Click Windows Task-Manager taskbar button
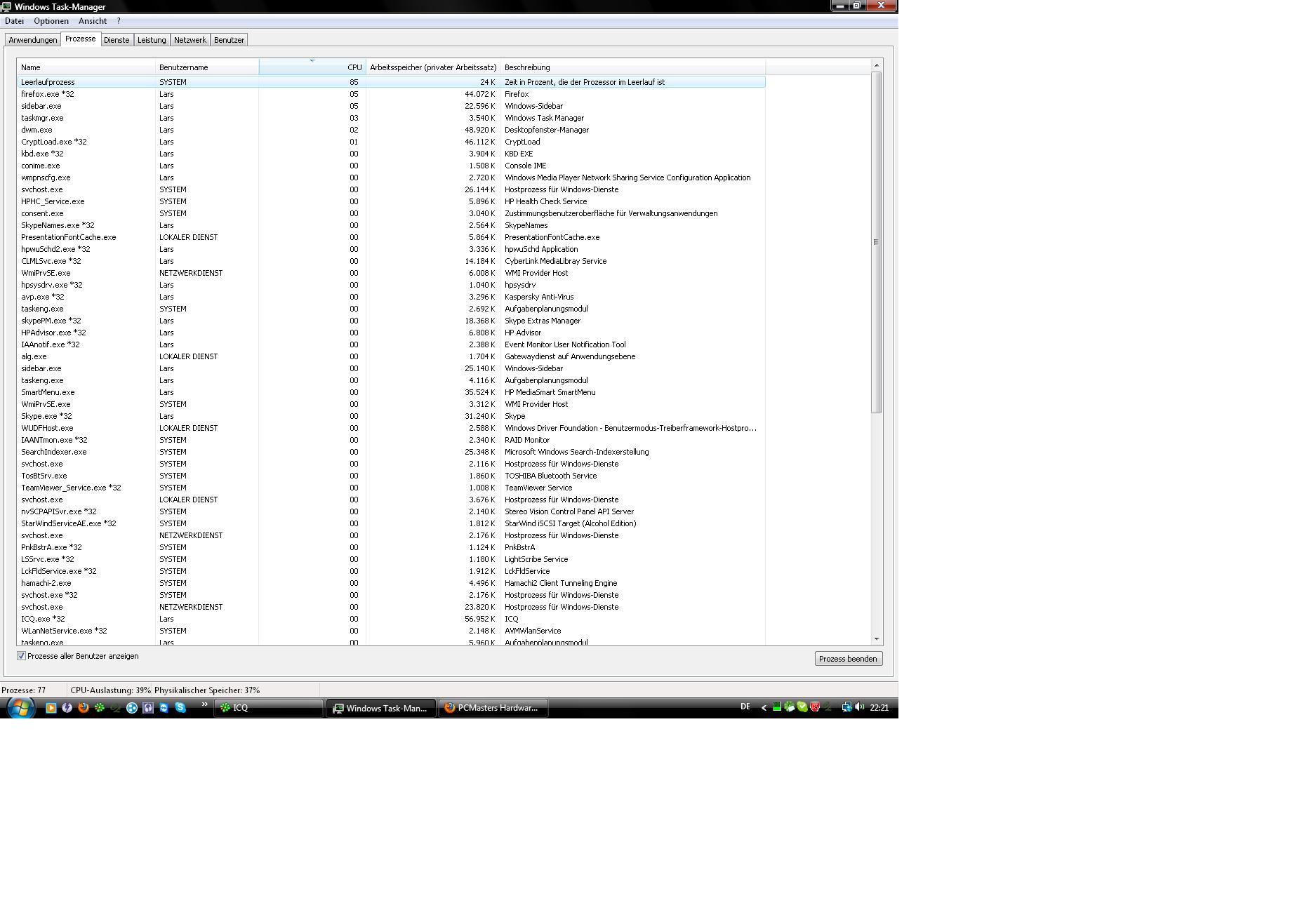The image size is (1295, 924). click(380, 708)
